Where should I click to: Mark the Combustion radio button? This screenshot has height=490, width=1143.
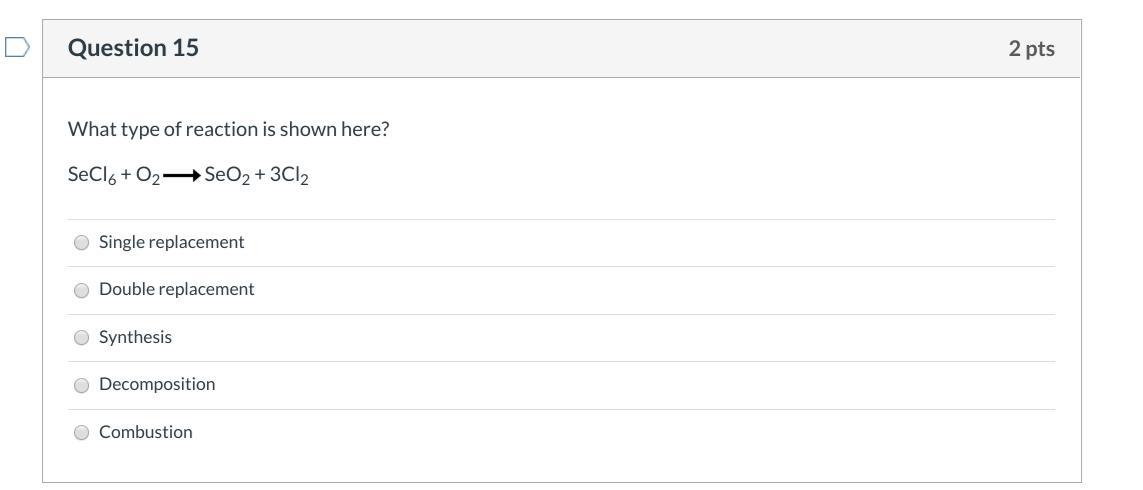[x=82, y=432]
